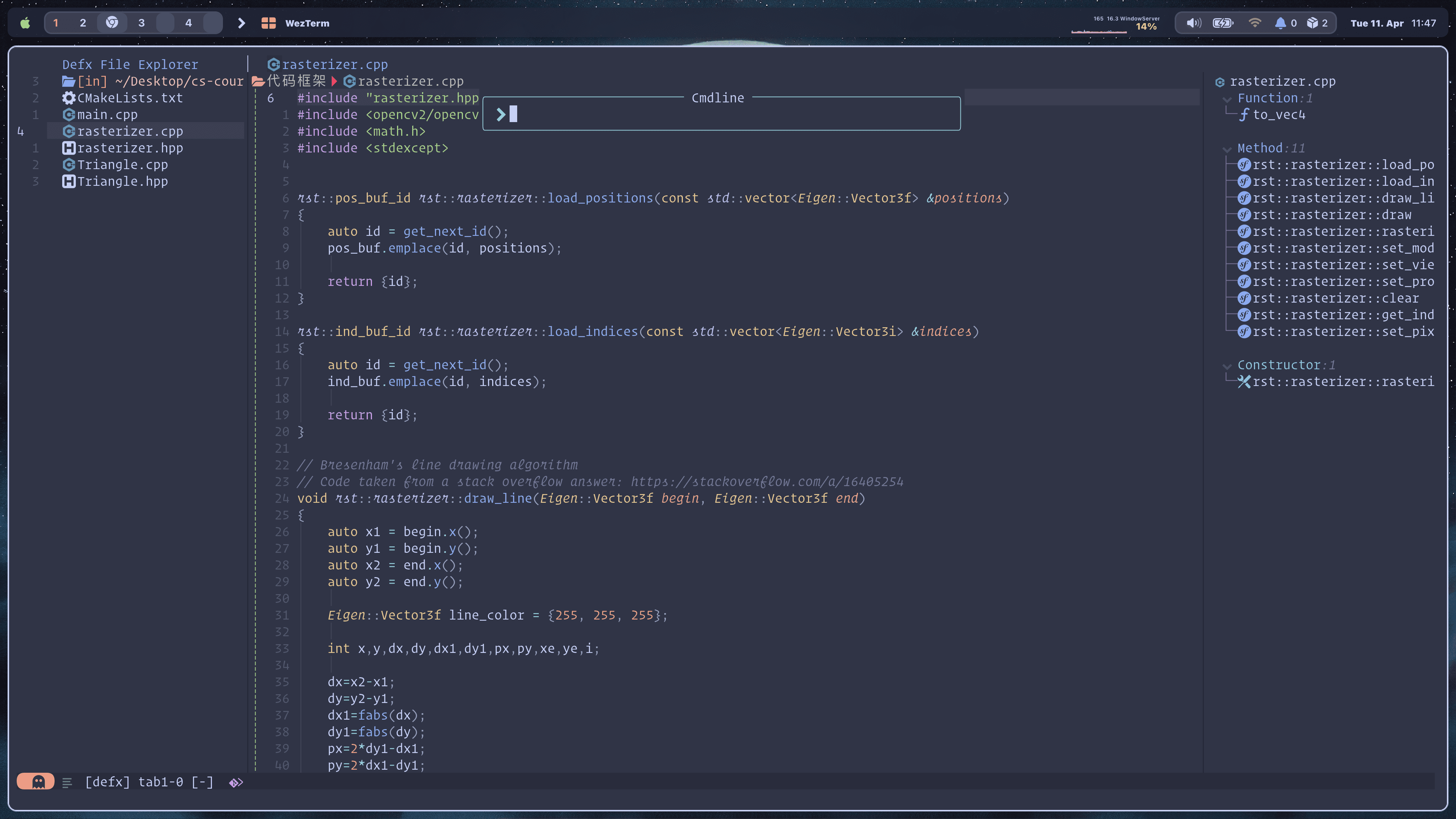Screen dimensions: 1456x819
Task: Switch to workspace 1
Action: coord(55,23)
